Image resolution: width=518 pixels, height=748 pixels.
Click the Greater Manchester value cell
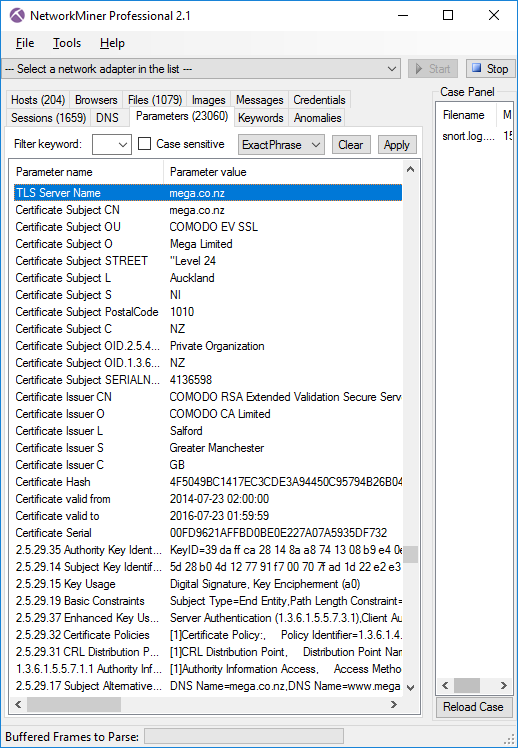tap(217, 448)
